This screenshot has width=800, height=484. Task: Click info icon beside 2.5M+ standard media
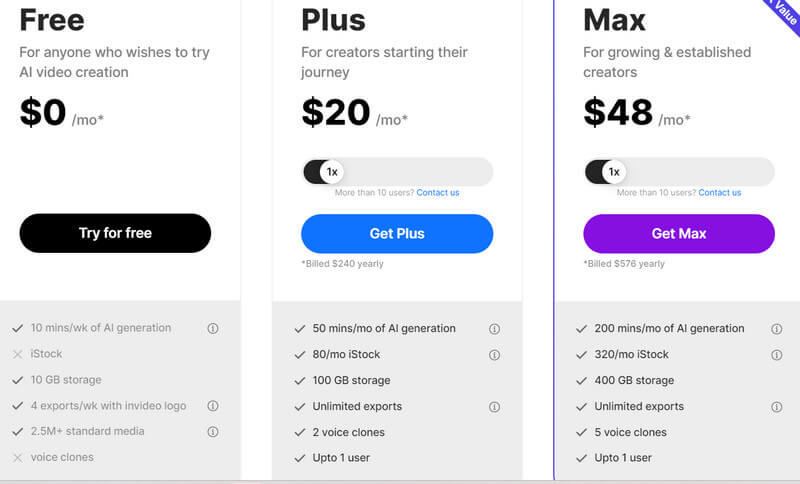click(212, 432)
